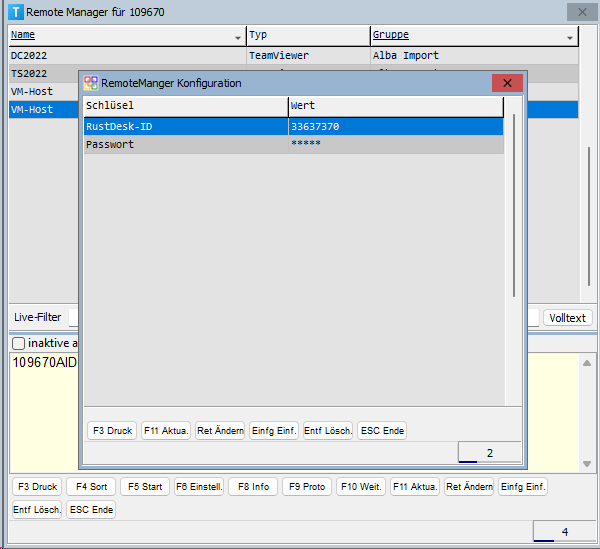Click Ret Ändern in the Konfiguration dialog

[220, 431]
